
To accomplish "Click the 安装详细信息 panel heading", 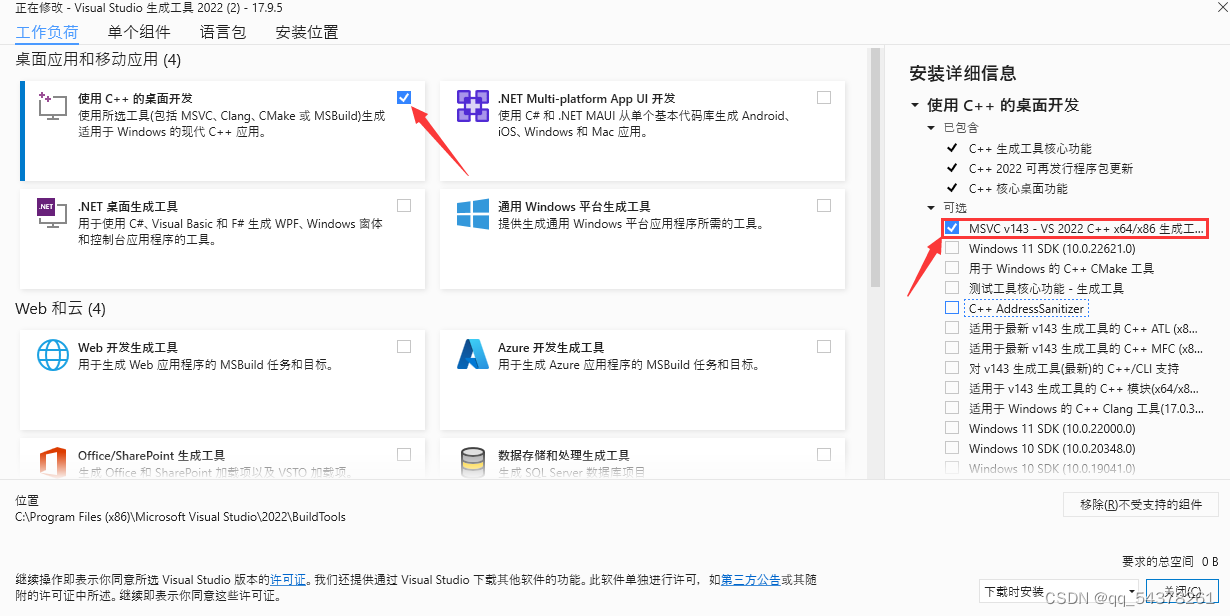I will pyautogui.click(x=962, y=73).
